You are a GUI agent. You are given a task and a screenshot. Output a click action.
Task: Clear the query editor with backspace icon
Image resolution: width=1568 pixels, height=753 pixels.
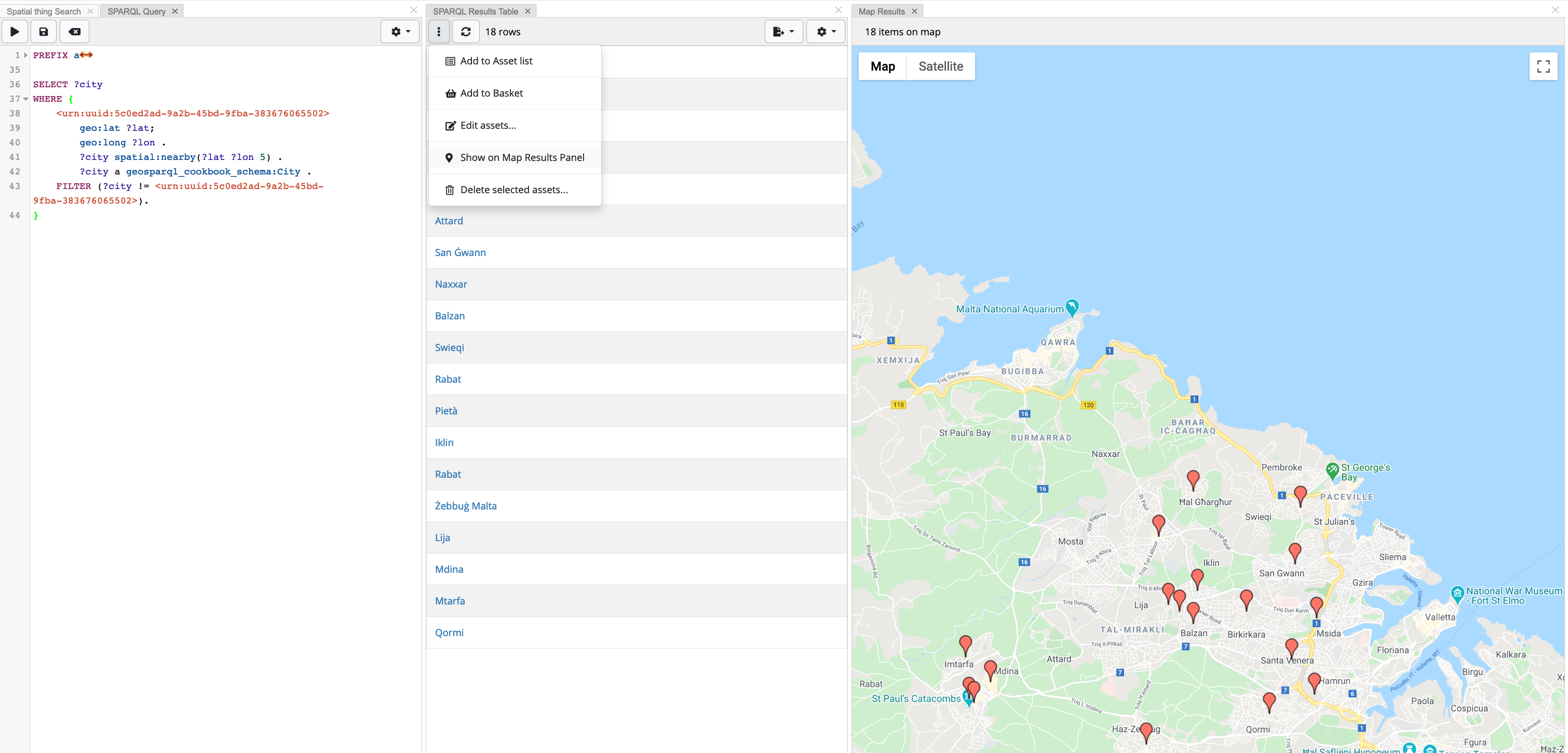click(x=74, y=32)
